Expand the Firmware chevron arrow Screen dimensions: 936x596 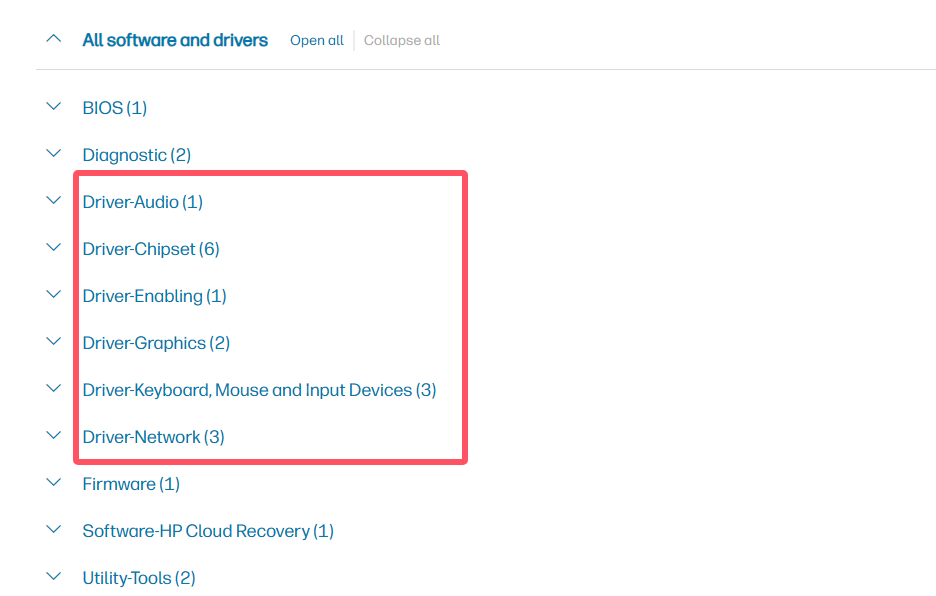point(54,483)
